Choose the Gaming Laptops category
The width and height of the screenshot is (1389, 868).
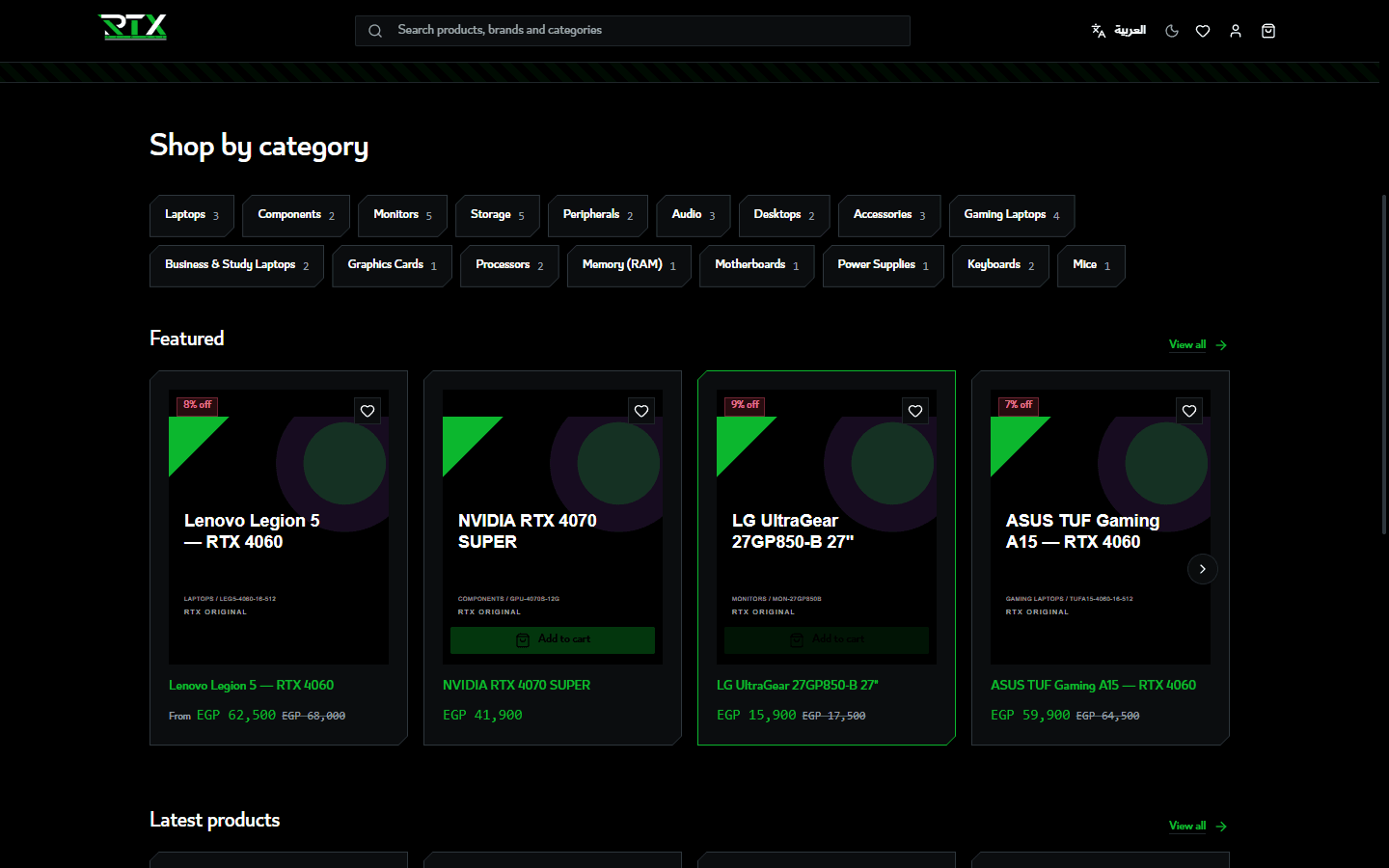click(x=1012, y=215)
